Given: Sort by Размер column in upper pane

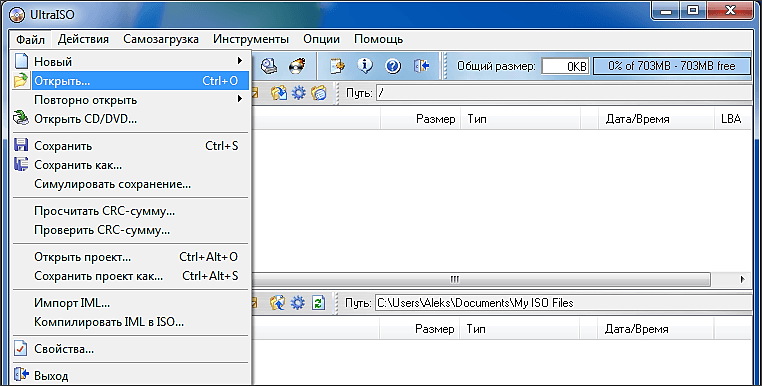Looking at the screenshot, I should (420, 119).
